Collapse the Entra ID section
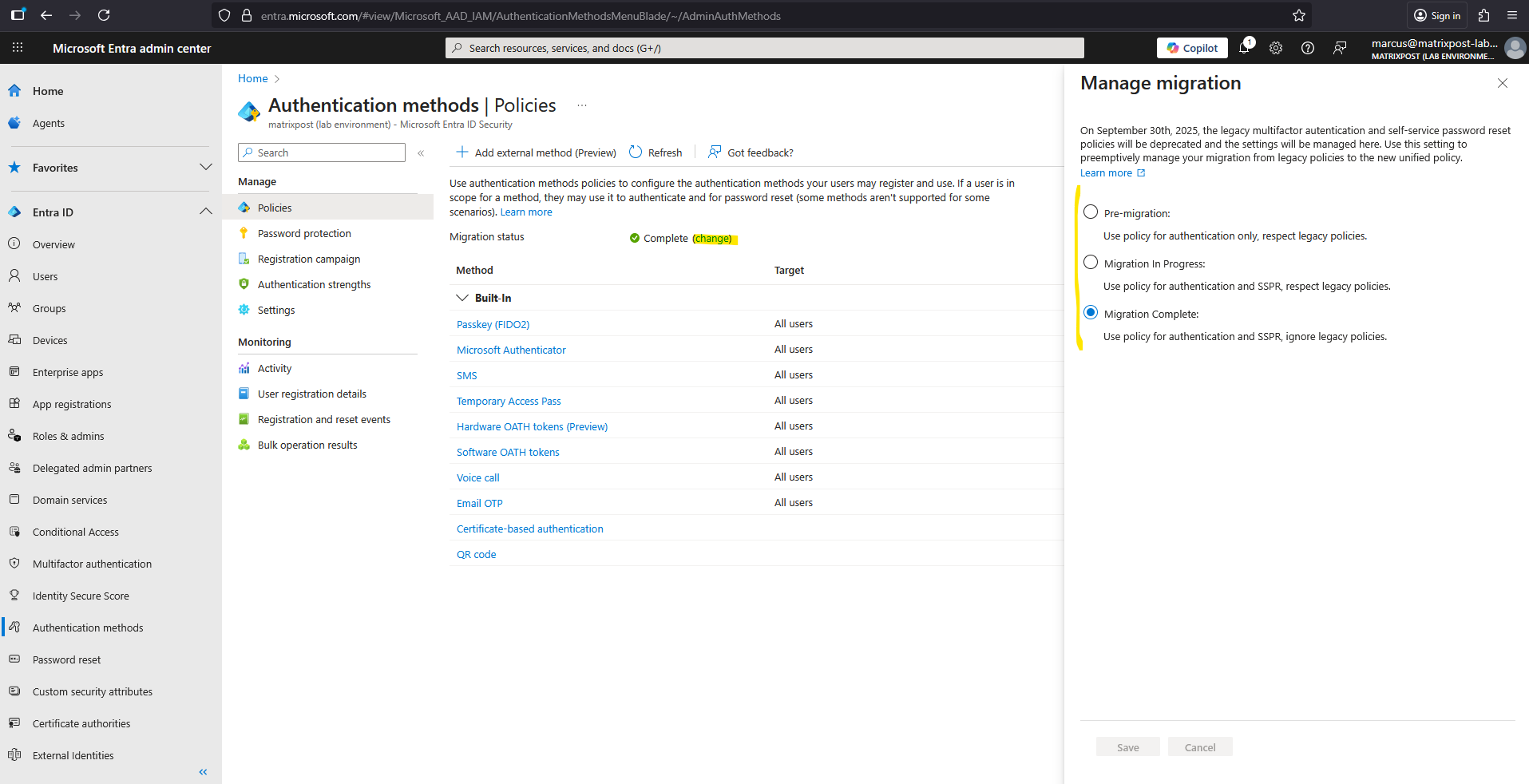The image size is (1529, 784). click(x=205, y=212)
